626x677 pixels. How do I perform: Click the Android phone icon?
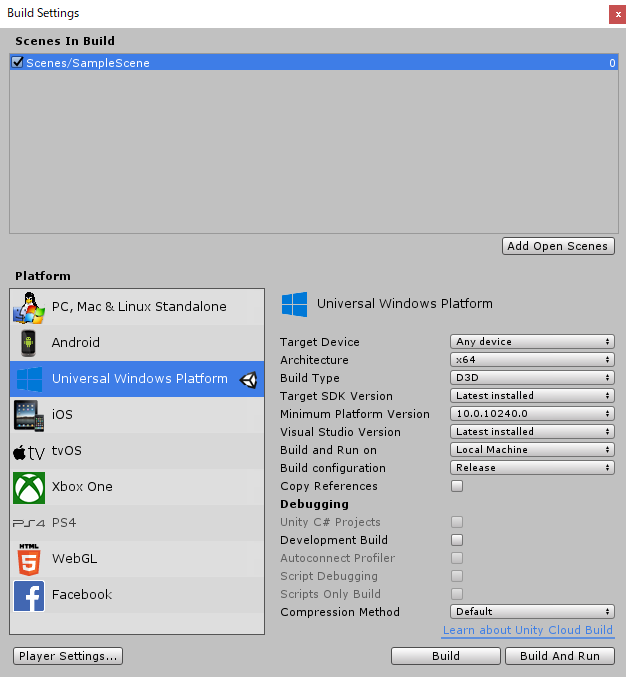tap(28, 343)
